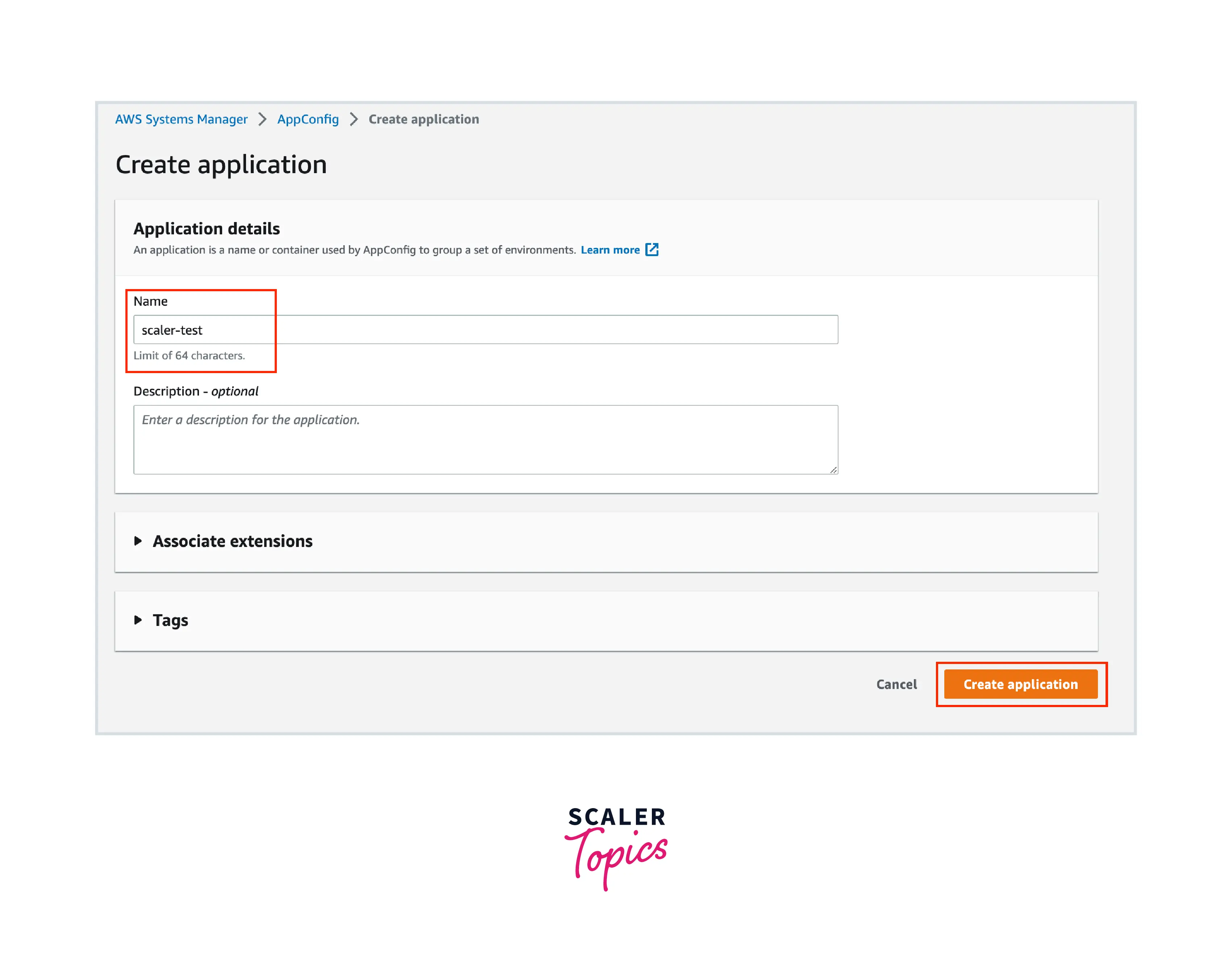Click the chevron after AWS Systems Manager breadcrumb
Viewport: 1232px width, 961px height.
coord(262,119)
